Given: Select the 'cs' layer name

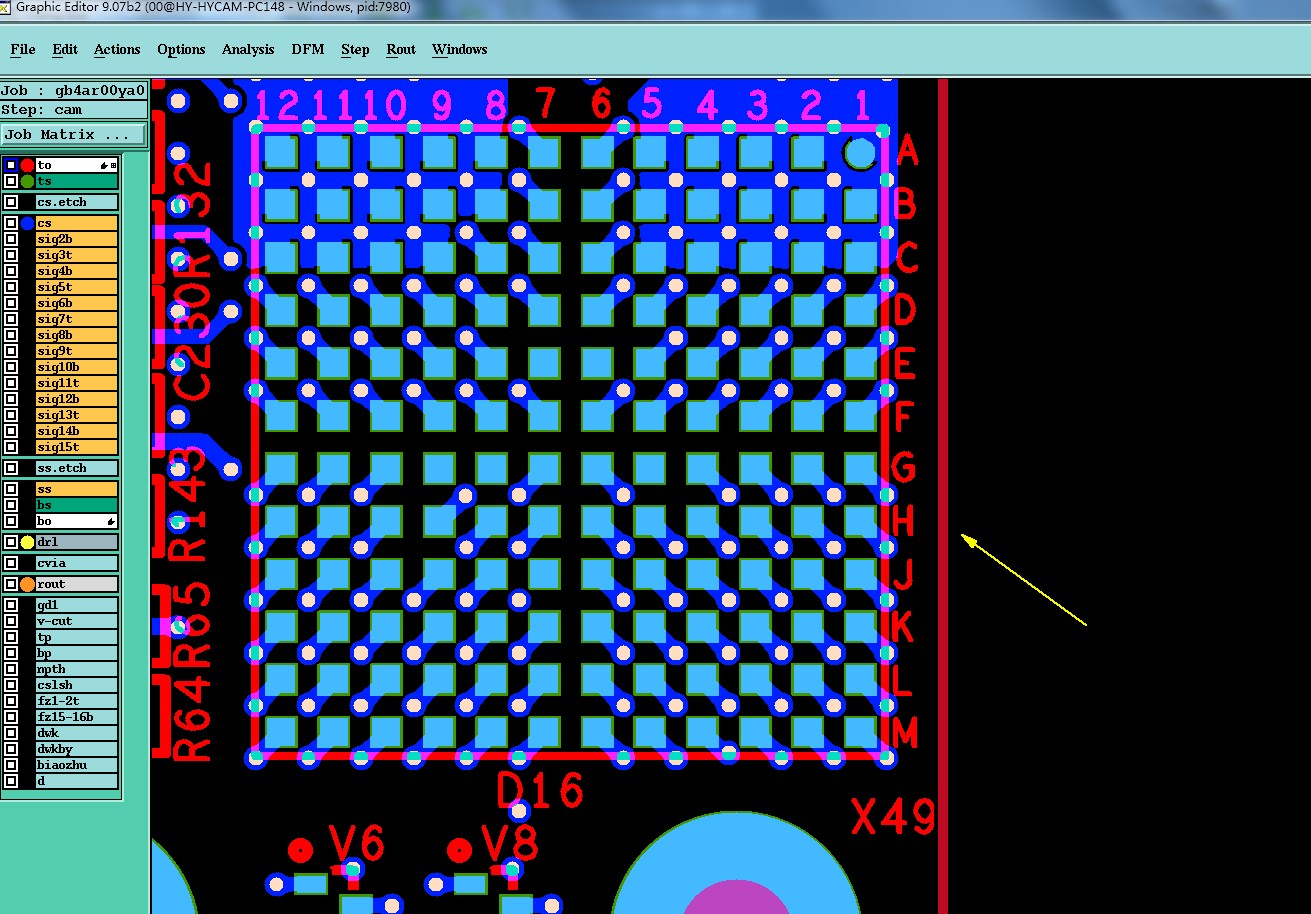Looking at the screenshot, I should [x=77, y=223].
